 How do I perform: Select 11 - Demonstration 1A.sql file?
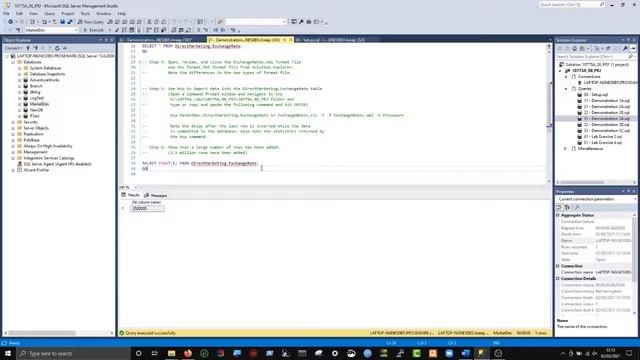tap(607, 100)
